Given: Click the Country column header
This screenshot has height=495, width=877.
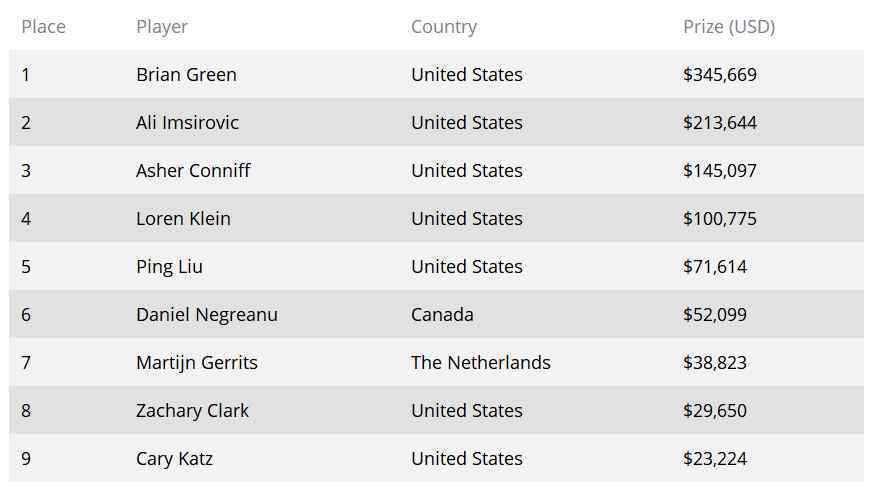Looking at the screenshot, I should point(443,27).
